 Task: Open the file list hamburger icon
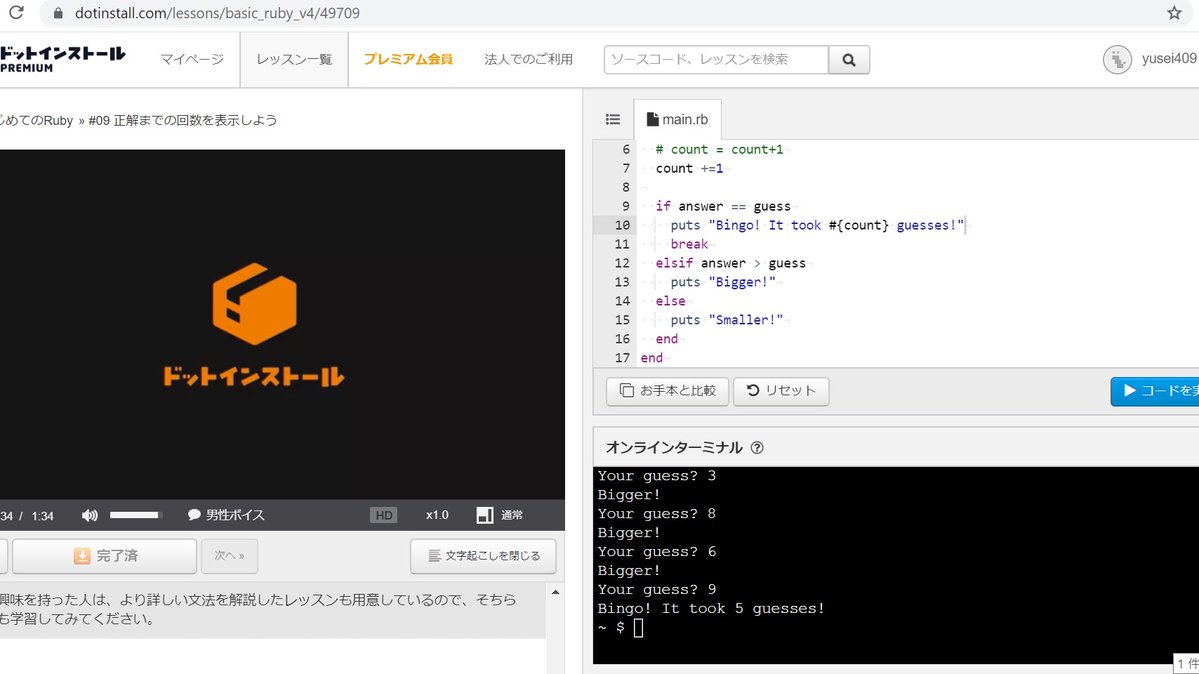tap(613, 119)
